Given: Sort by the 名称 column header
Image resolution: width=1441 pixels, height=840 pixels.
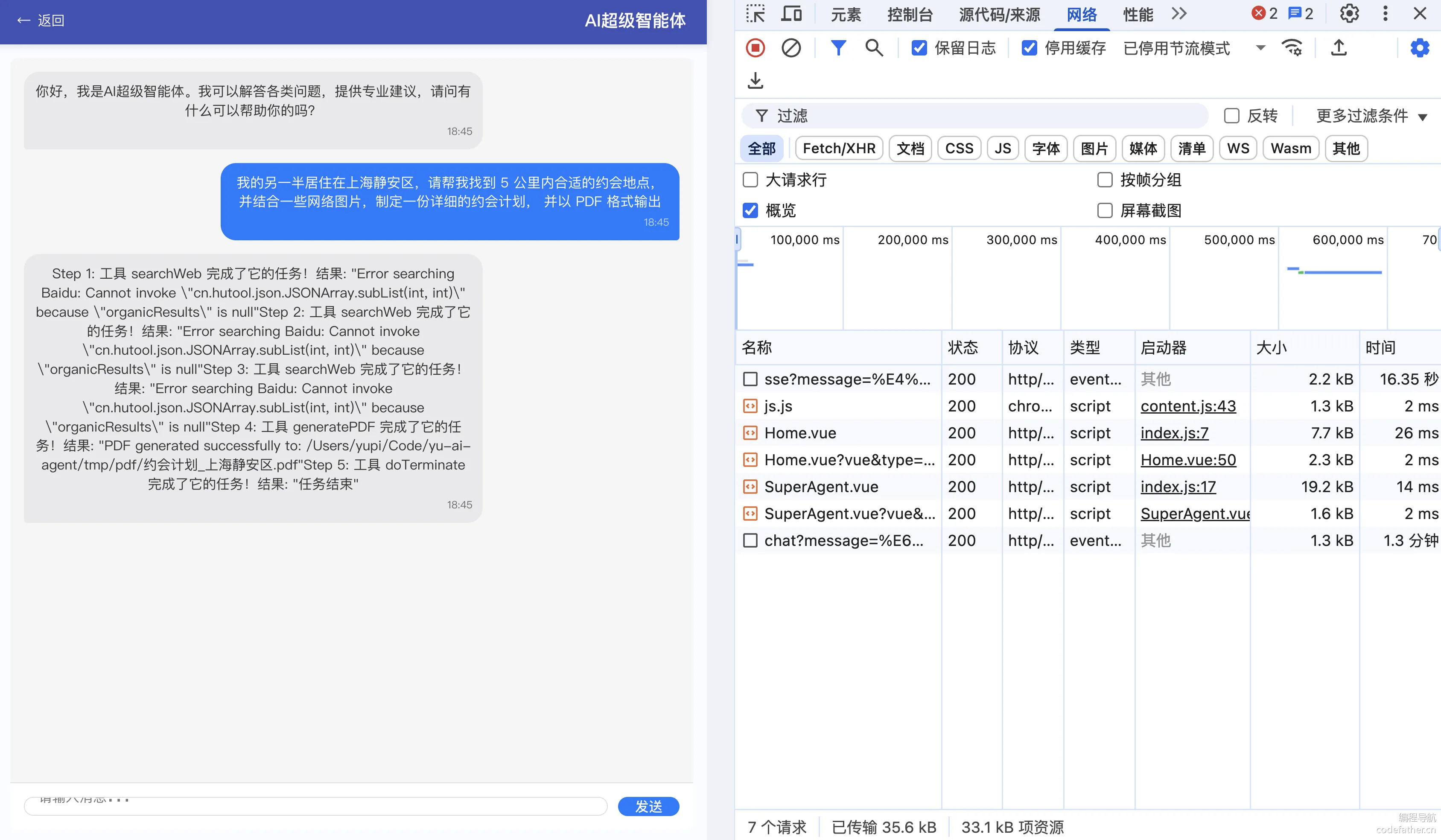Looking at the screenshot, I should click(x=838, y=348).
